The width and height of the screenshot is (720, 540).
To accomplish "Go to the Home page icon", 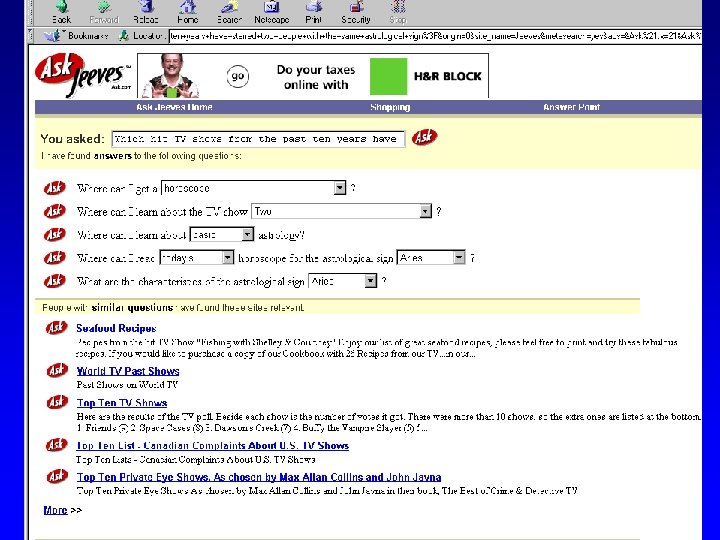I will point(187,12).
